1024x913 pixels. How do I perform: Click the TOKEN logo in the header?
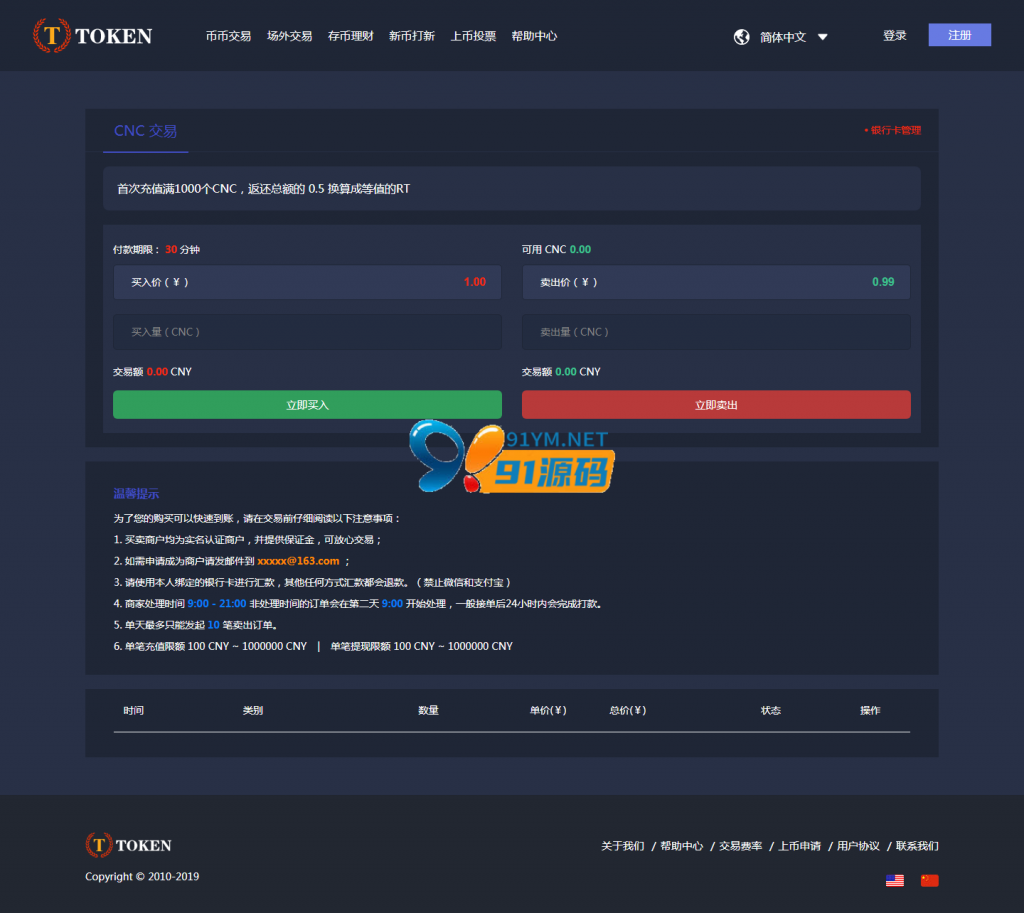click(x=93, y=35)
